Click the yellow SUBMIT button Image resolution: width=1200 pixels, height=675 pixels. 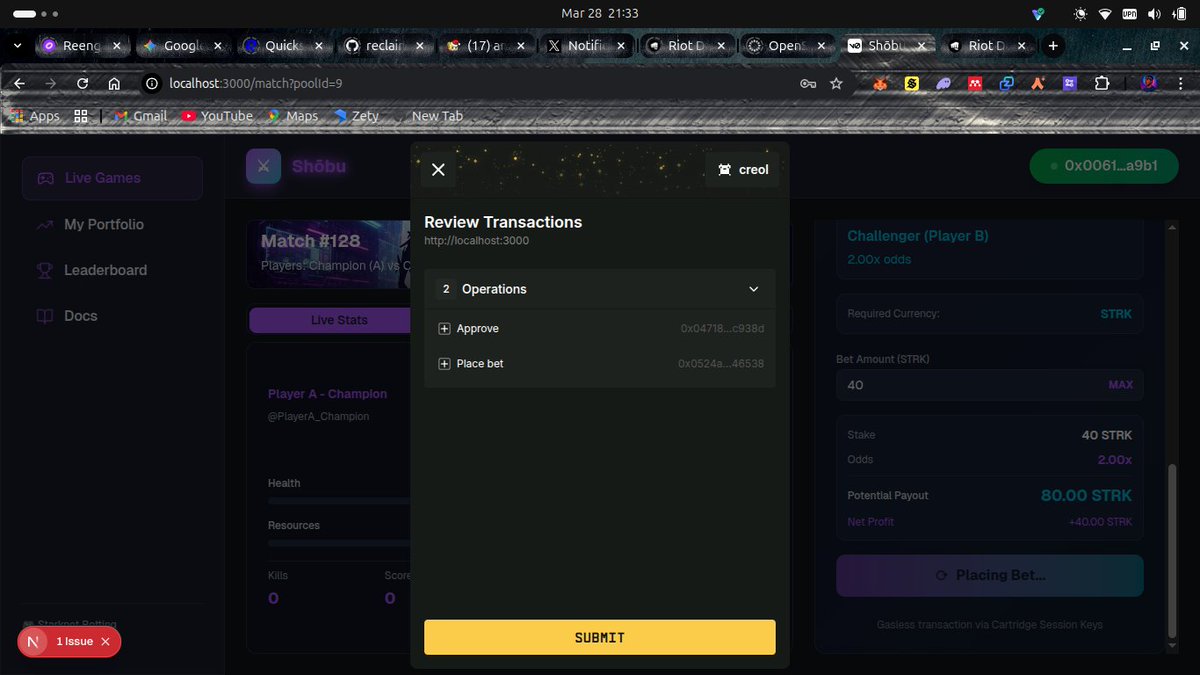(x=600, y=637)
